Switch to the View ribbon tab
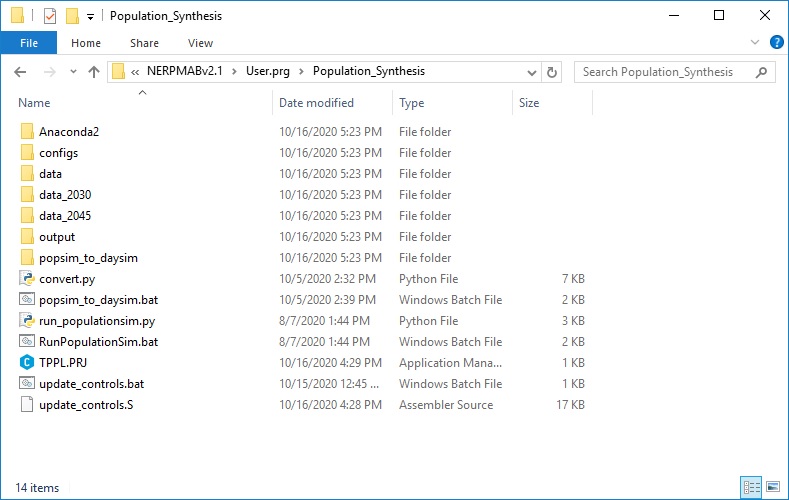 coord(200,43)
